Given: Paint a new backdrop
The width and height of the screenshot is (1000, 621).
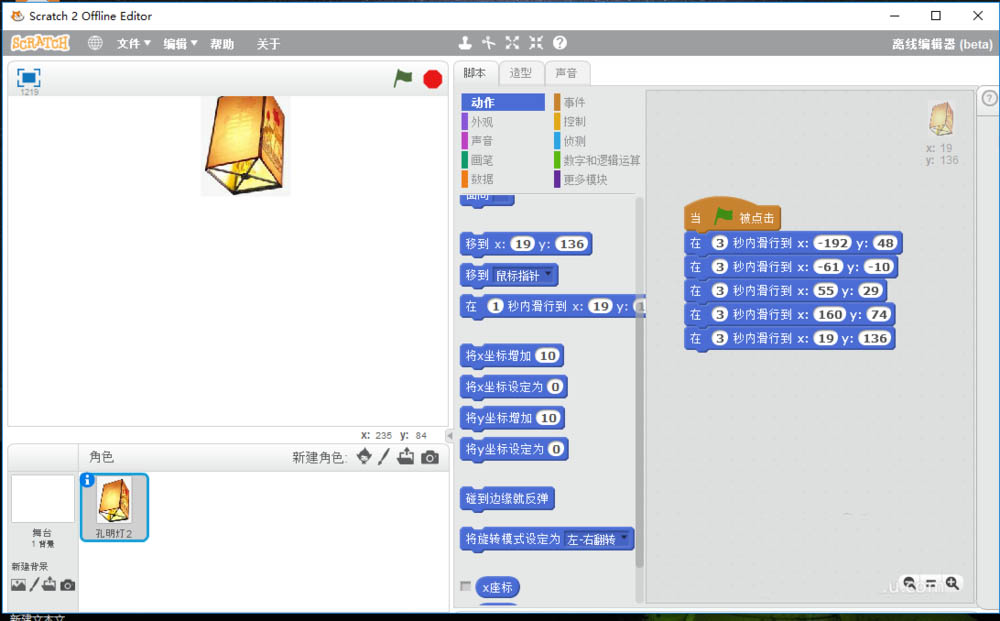Looking at the screenshot, I should [34, 584].
